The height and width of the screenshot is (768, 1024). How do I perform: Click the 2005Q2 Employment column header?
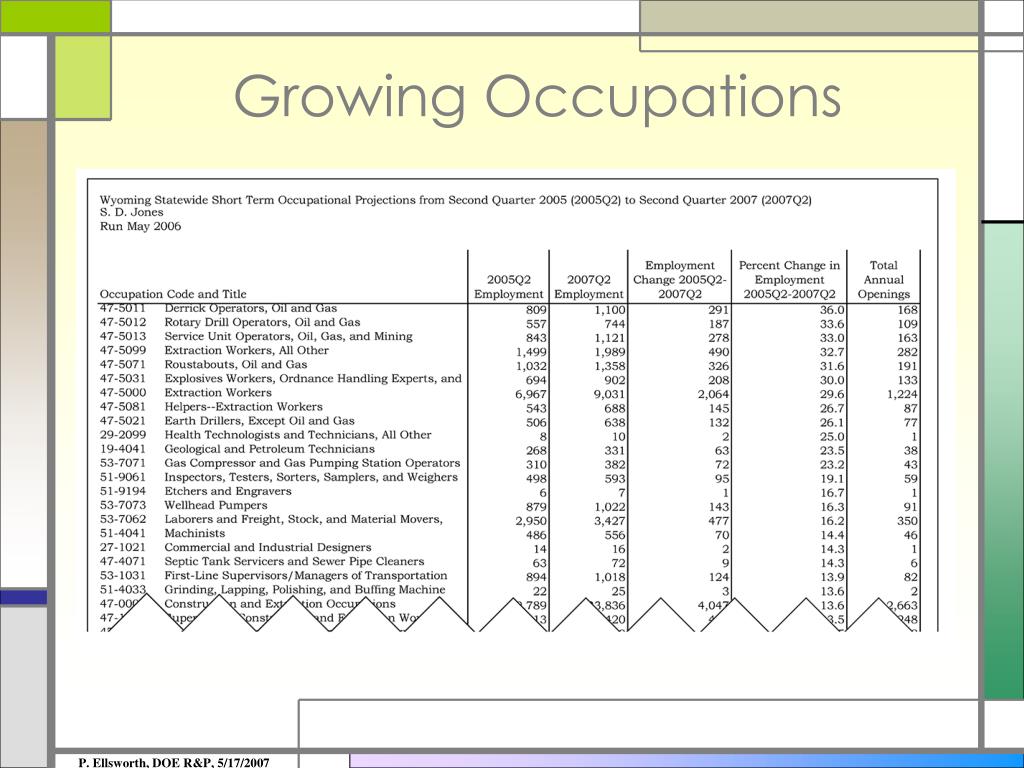[x=509, y=287]
